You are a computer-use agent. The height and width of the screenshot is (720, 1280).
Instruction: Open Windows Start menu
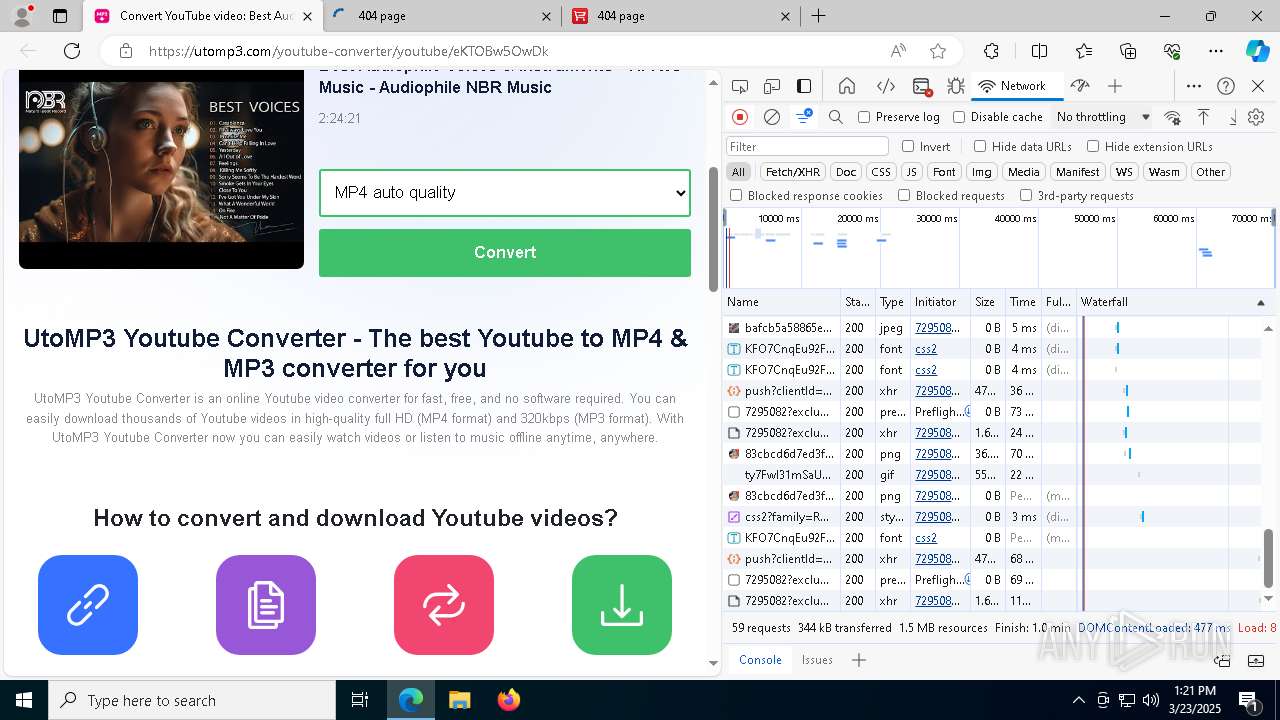[x=24, y=700]
